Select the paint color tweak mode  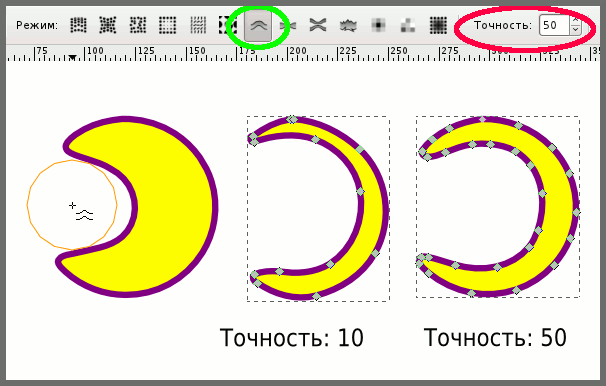378,26
